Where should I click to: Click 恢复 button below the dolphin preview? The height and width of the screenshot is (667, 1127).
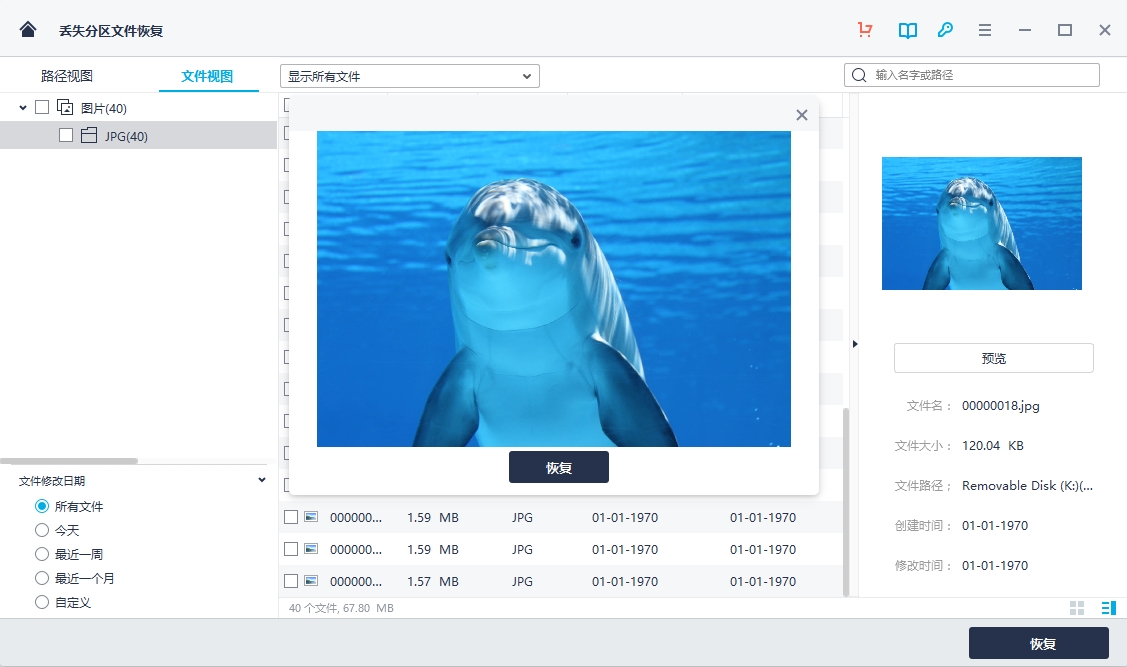click(x=558, y=467)
